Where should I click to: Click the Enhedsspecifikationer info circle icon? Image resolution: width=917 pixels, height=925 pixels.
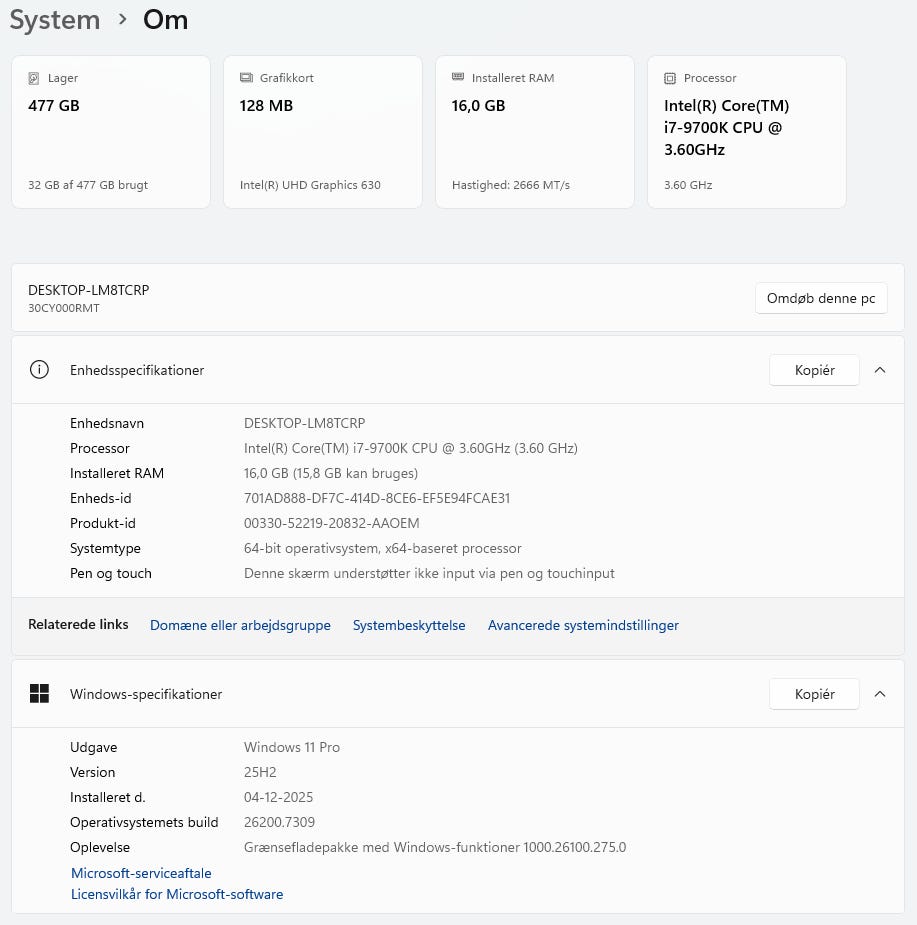[x=39, y=370]
